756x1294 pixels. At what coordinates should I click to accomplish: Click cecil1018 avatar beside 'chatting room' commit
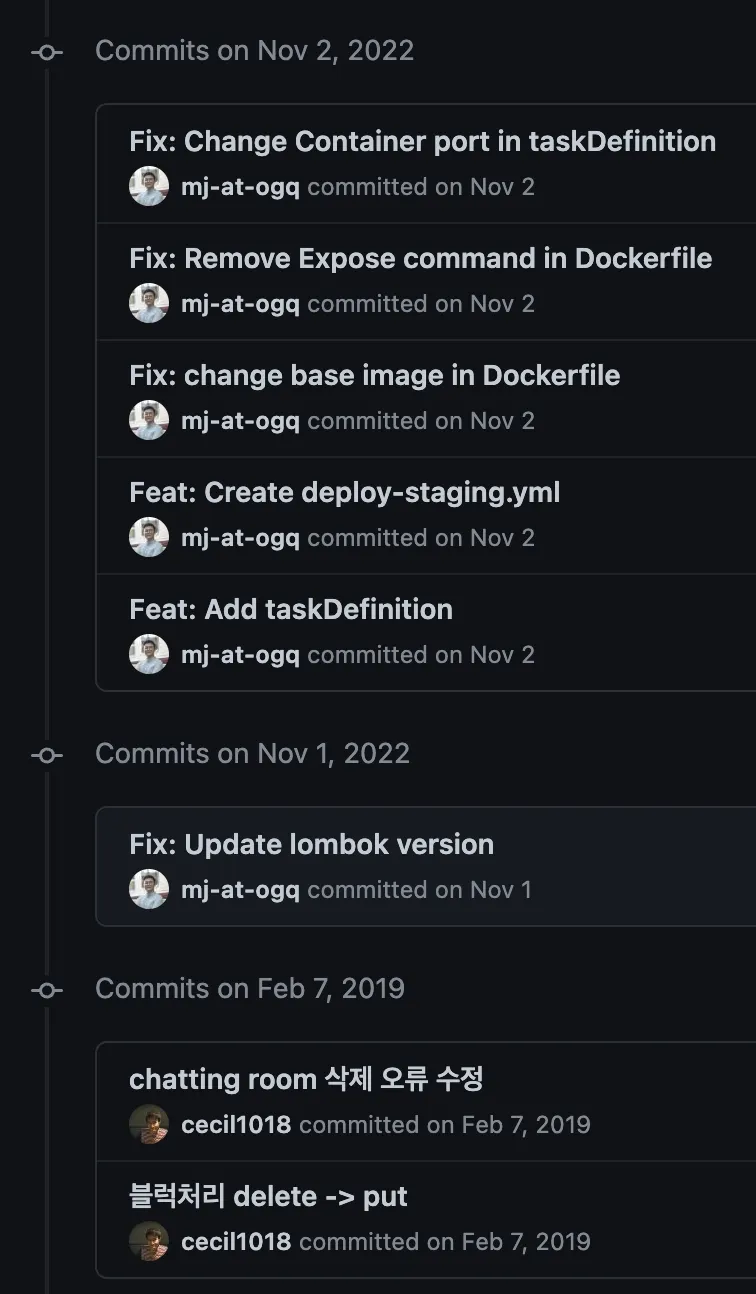click(x=149, y=1125)
